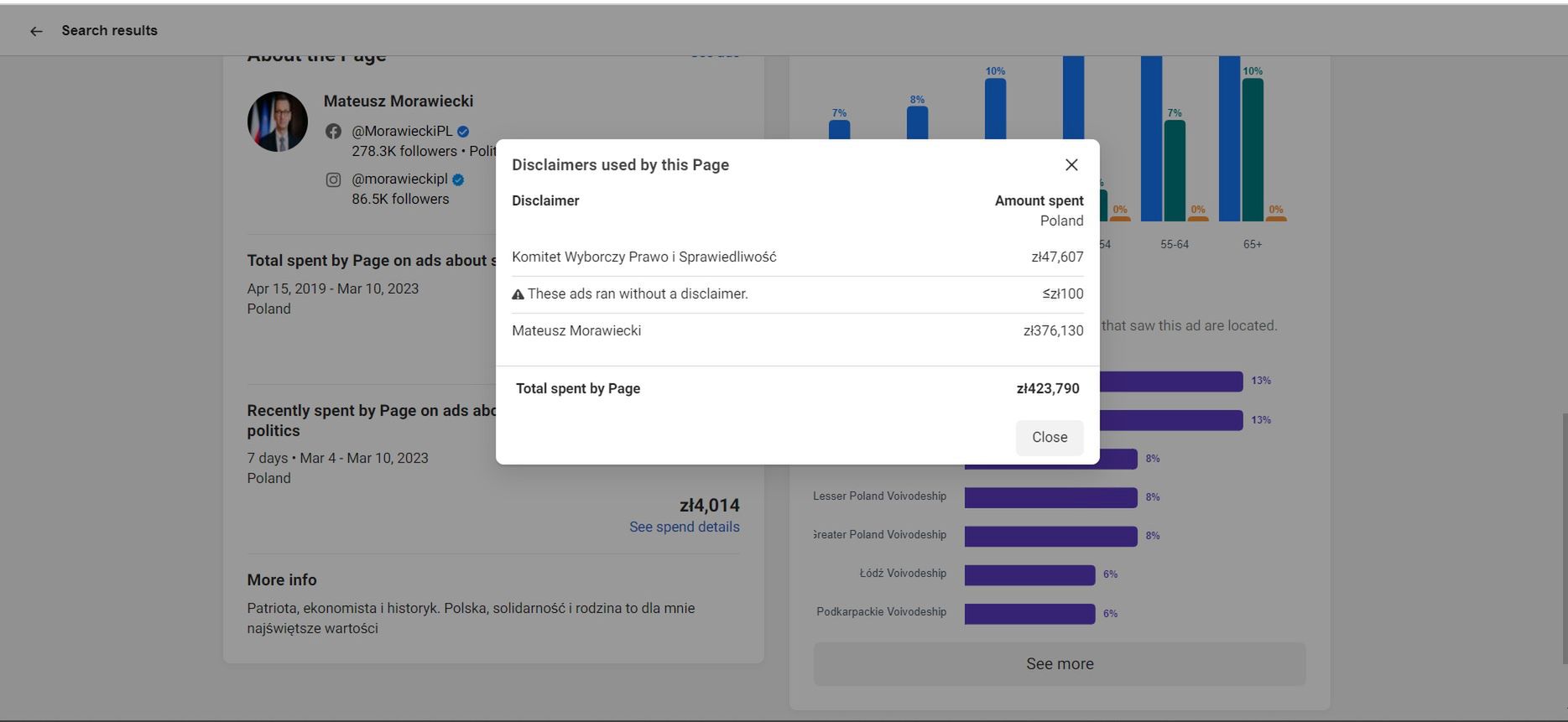Image resolution: width=1568 pixels, height=722 pixels.
Task: Close the disclaimers dialog with X icon
Action: [1071, 165]
